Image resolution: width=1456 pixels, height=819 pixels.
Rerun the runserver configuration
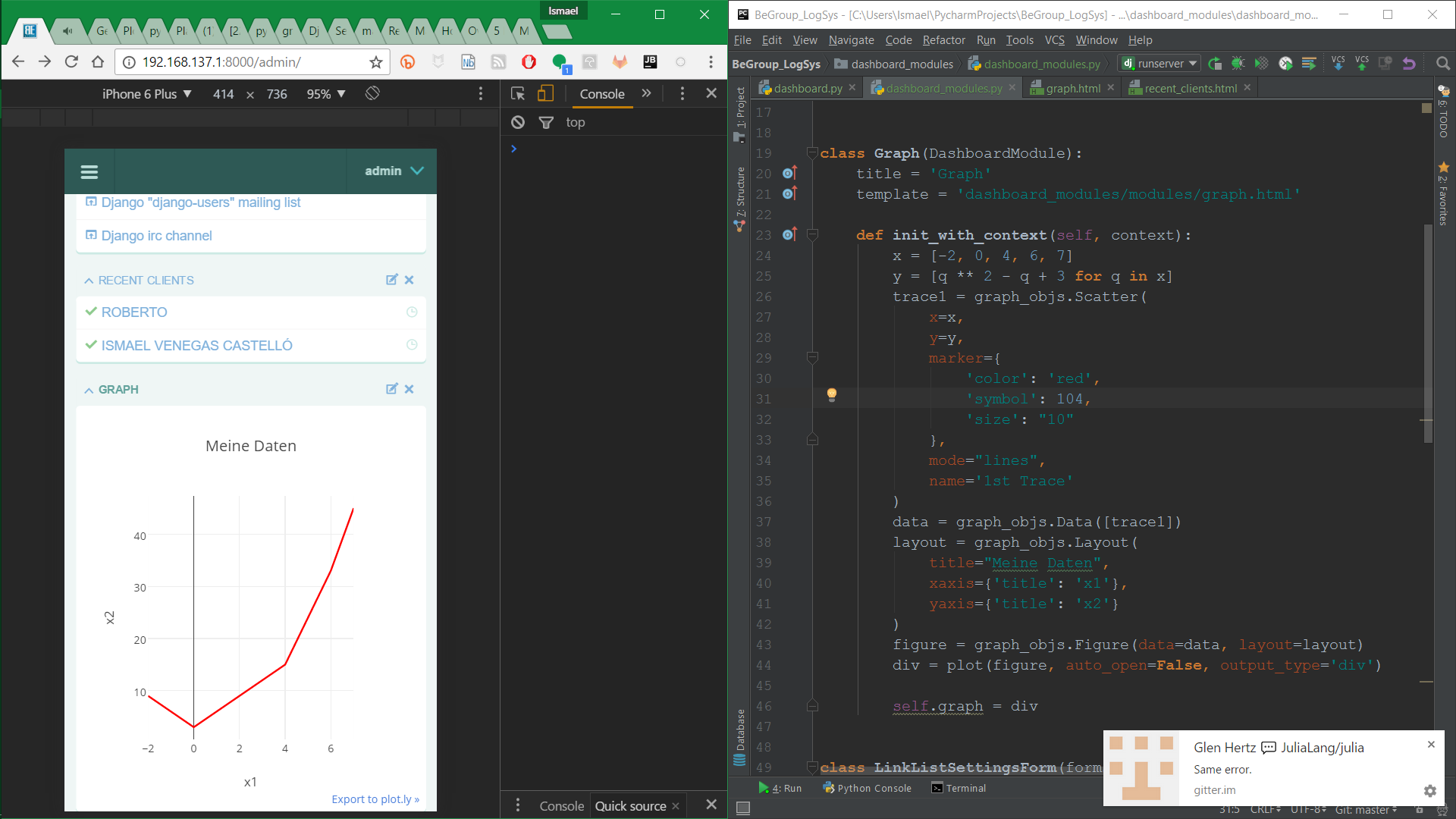(x=1215, y=64)
